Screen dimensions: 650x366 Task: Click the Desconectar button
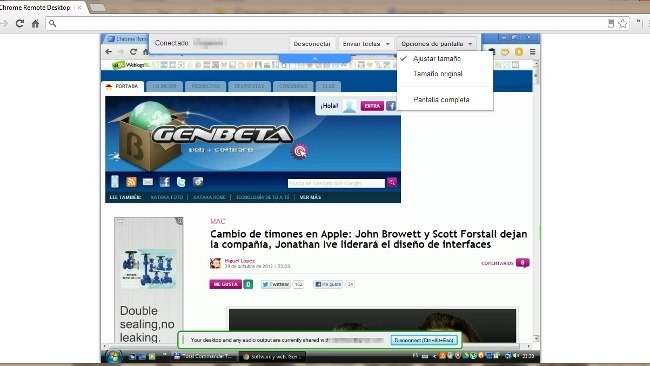coord(312,44)
